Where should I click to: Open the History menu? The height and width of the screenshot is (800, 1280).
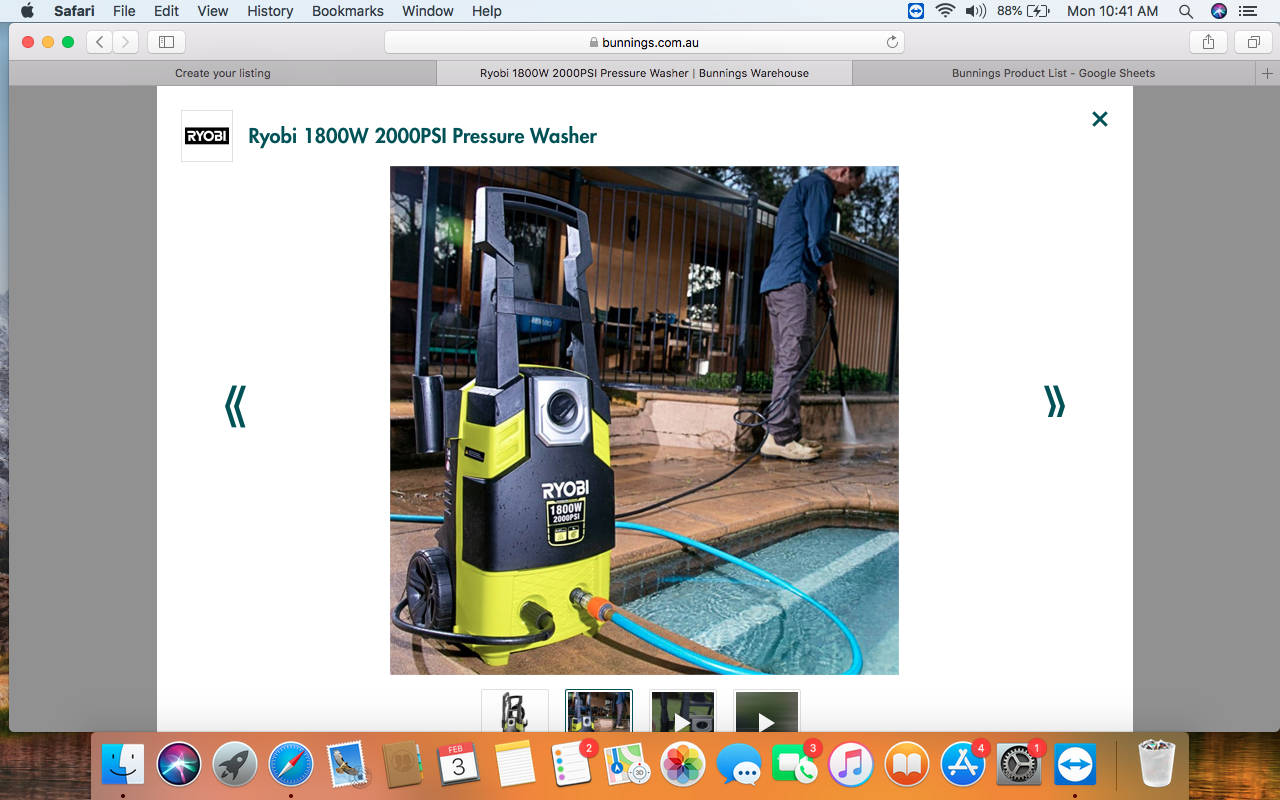coord(270,11)
